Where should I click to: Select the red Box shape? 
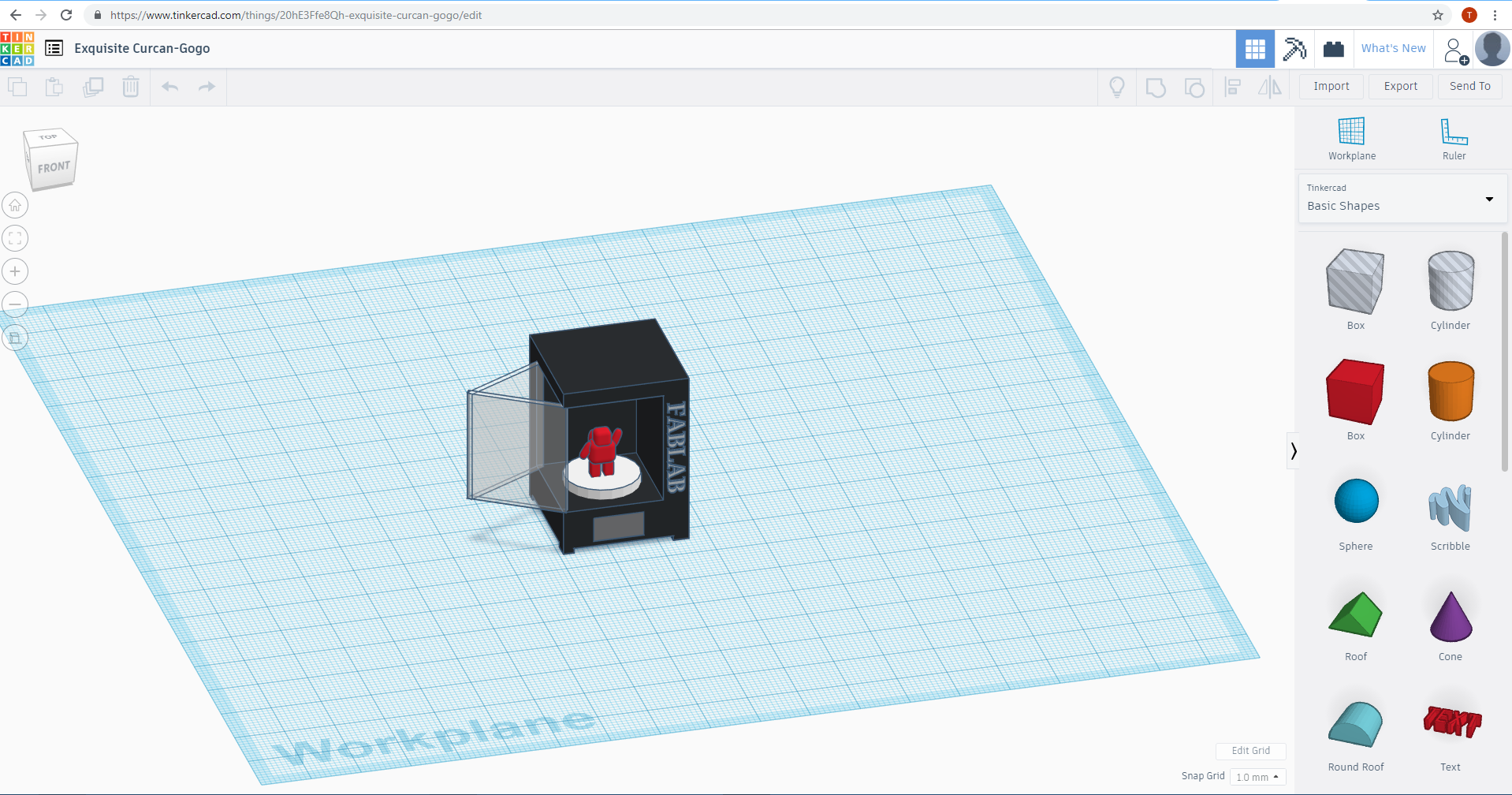[1354, 392]
